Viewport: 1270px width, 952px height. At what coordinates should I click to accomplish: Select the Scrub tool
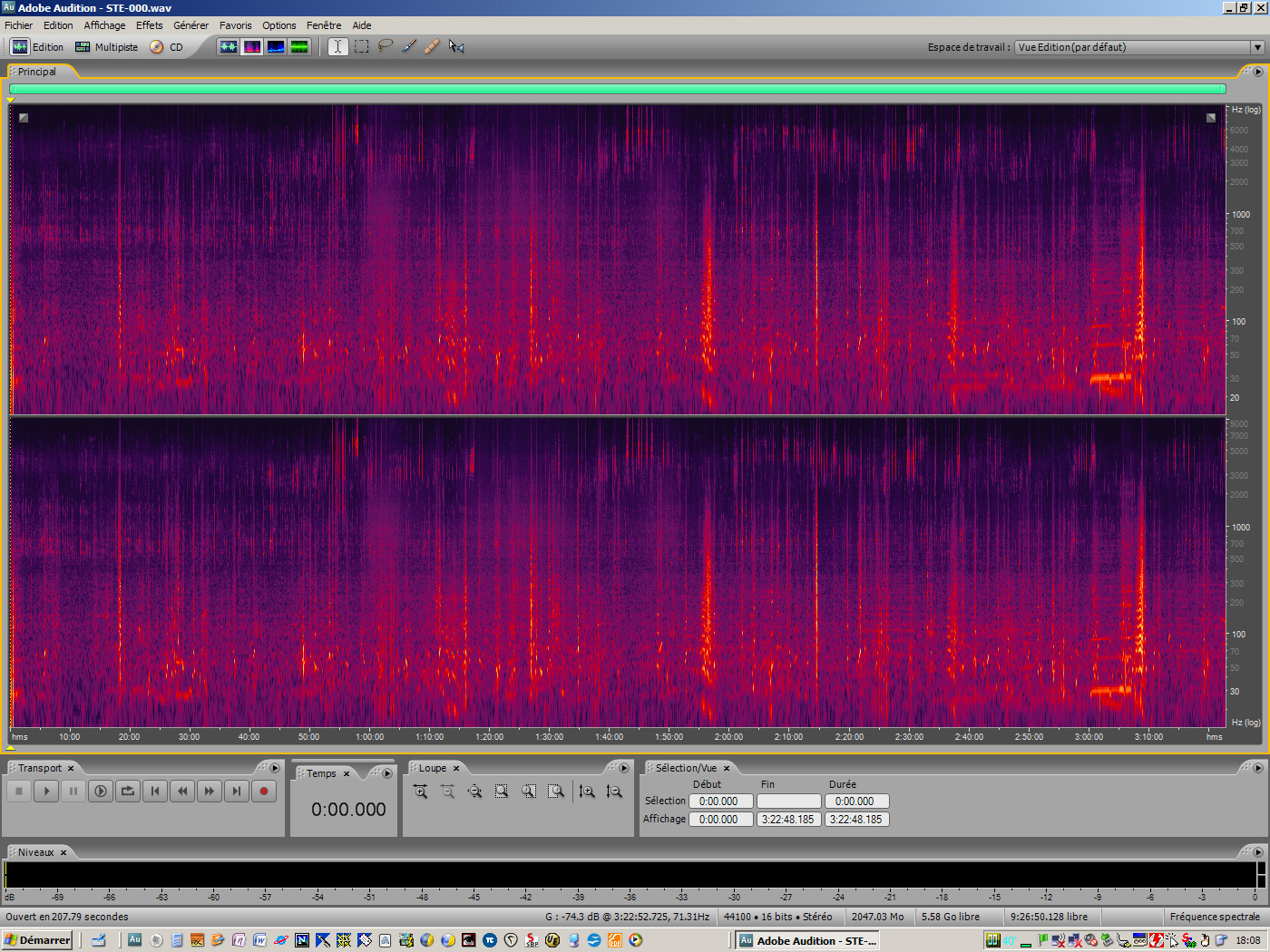click(456, 46)
